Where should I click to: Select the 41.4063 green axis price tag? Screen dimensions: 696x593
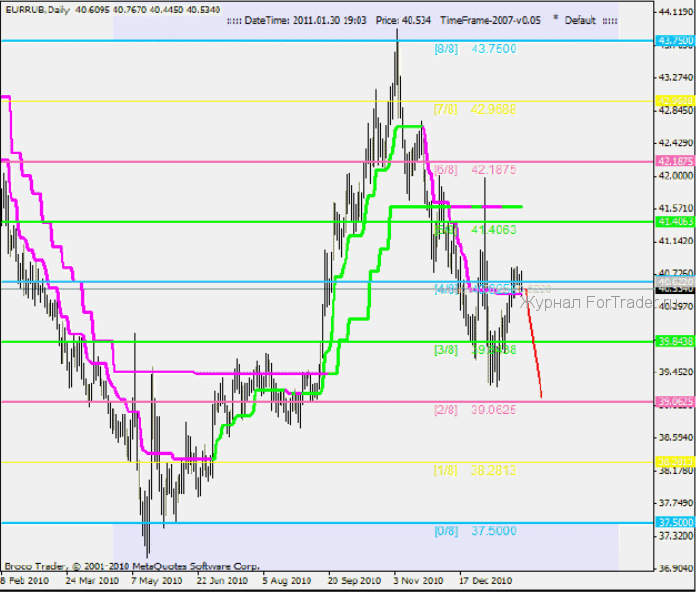click(675, 221)
